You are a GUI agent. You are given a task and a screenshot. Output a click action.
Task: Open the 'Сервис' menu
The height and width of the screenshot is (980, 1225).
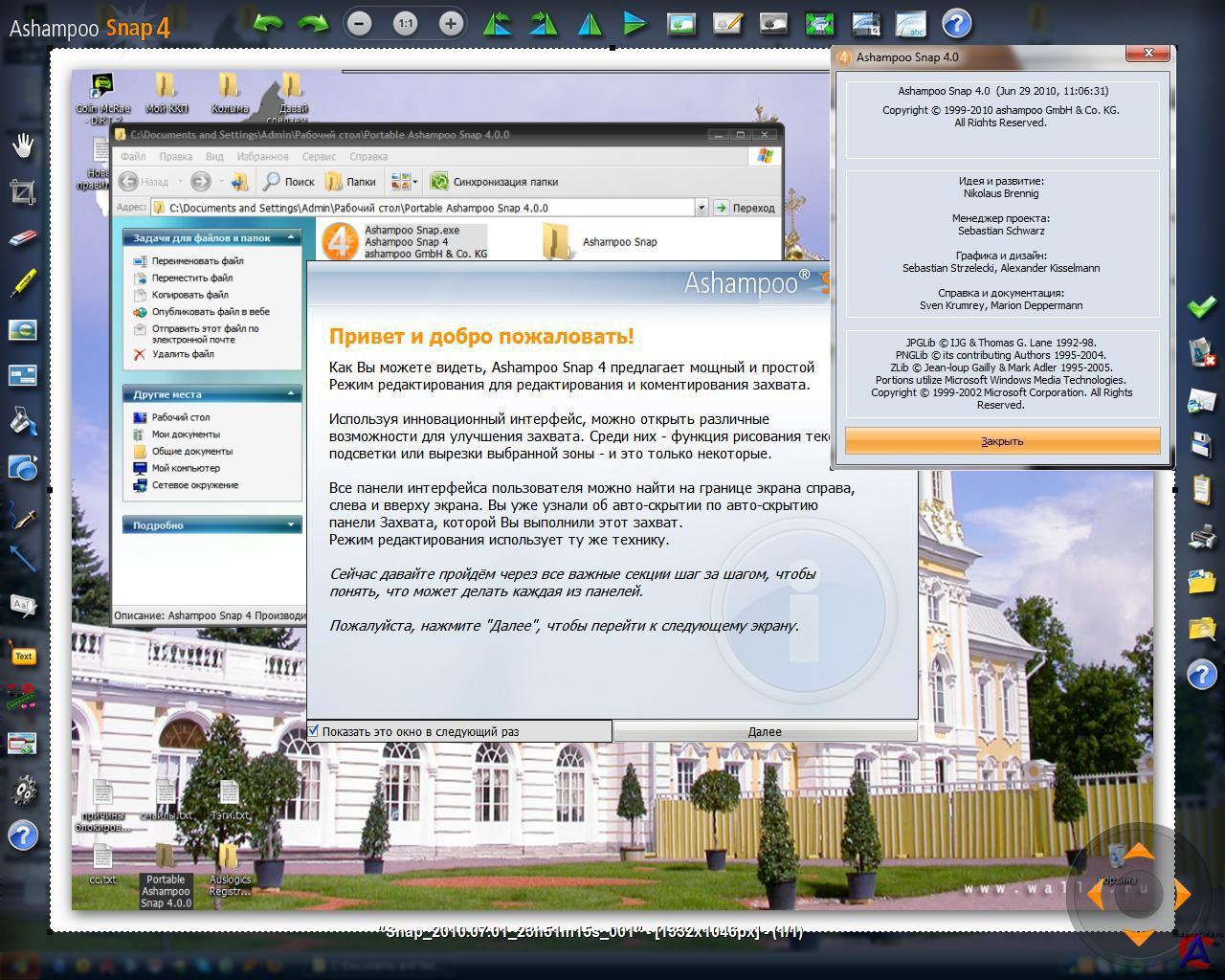click(x=319, y=156)
